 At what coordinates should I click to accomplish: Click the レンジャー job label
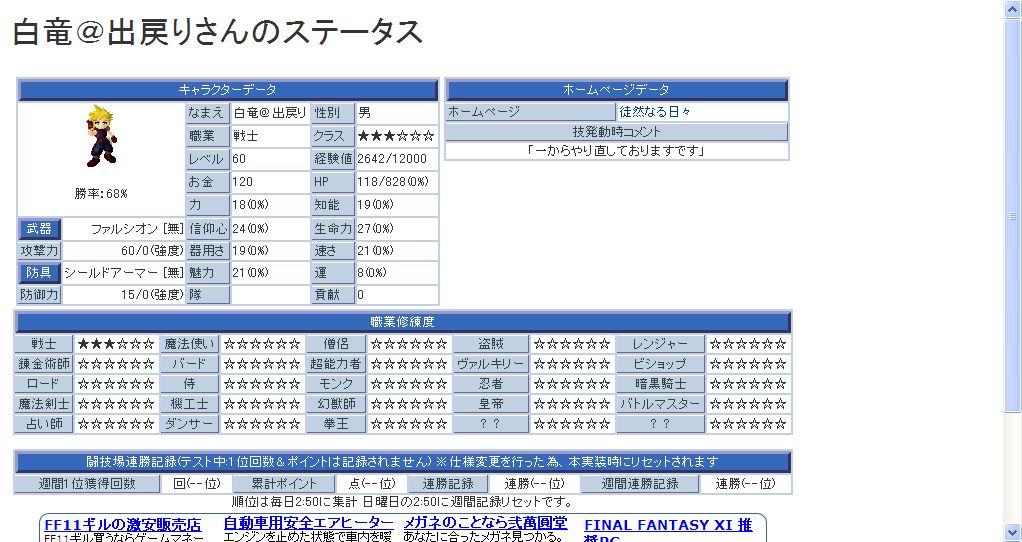(x=660, y=343)
